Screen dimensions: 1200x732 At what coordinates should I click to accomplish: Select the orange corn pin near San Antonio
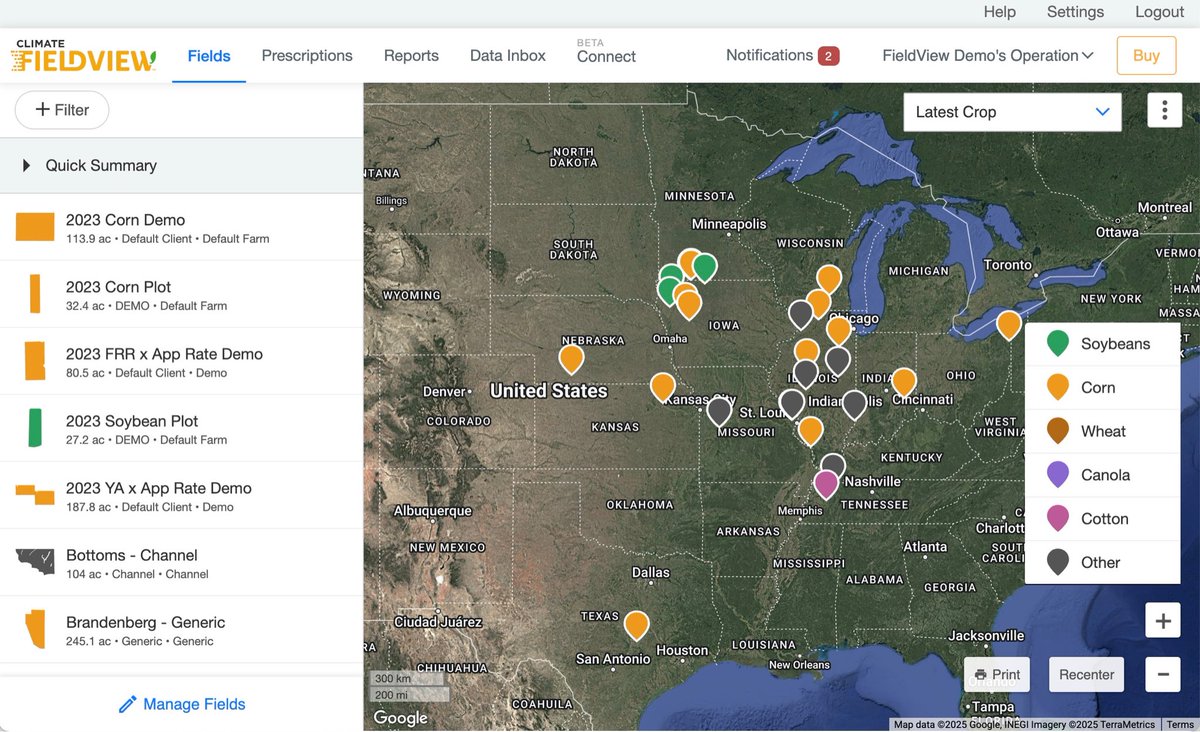click(x=637, y=626)
